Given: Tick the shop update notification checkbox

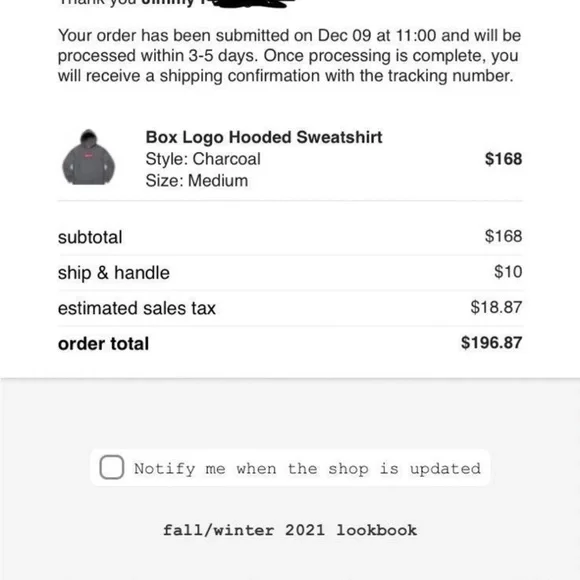Looking at the screenshot, I should pos(112,467).
